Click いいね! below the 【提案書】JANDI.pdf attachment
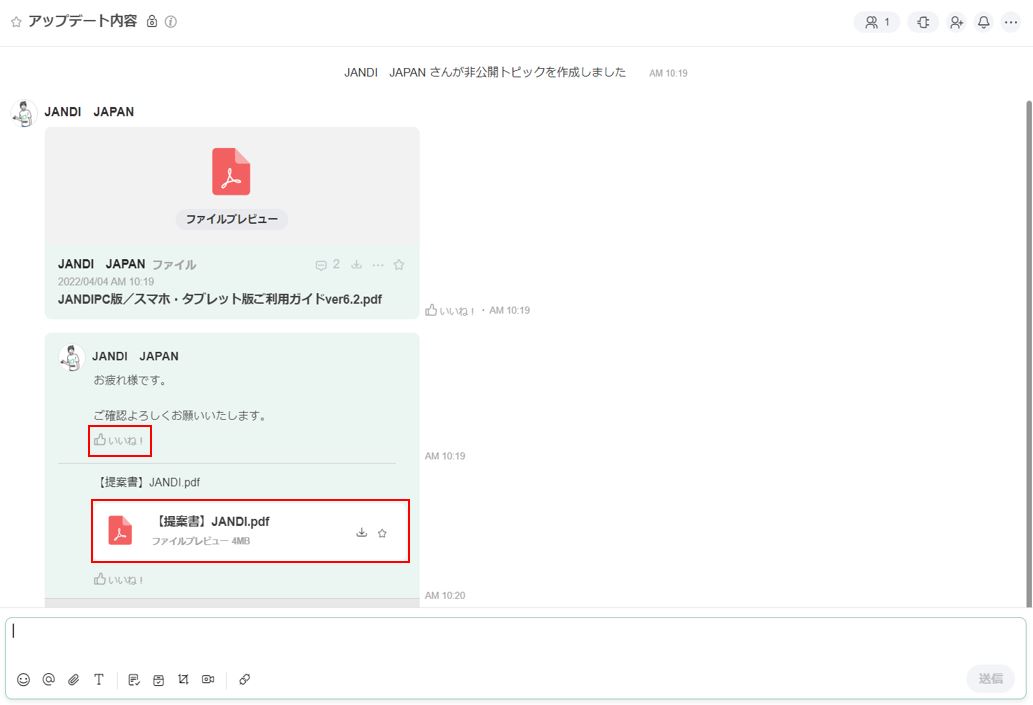 119,580
